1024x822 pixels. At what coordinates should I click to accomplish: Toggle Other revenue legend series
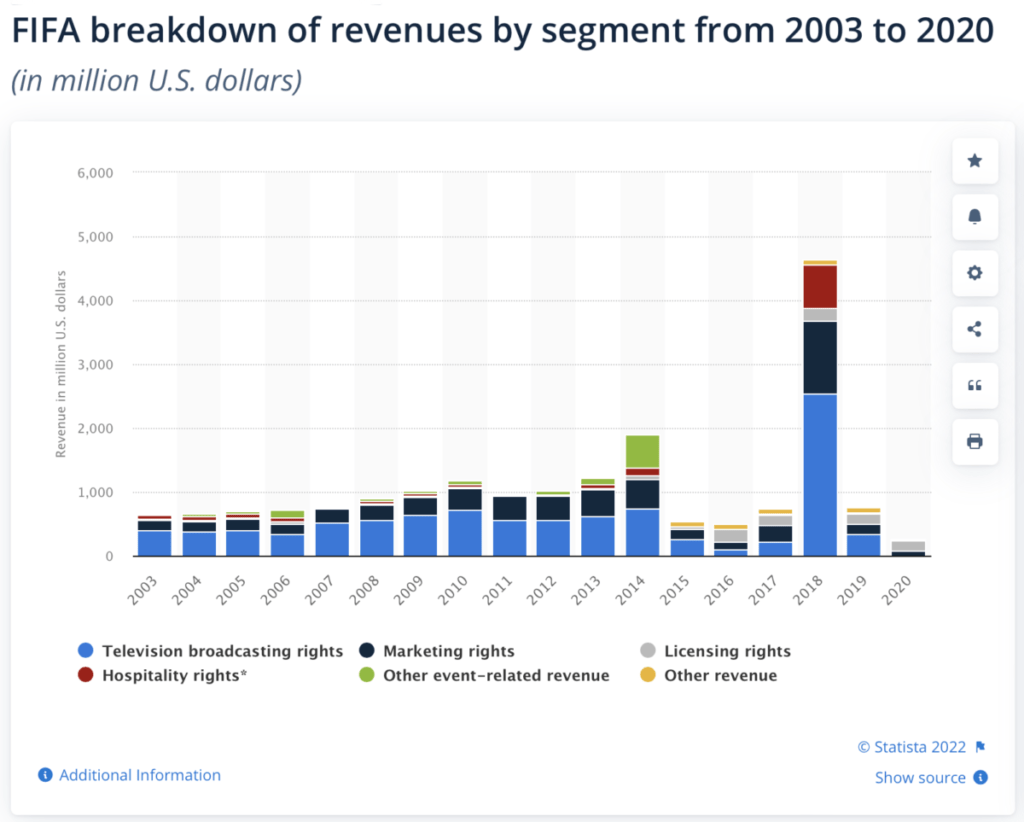click(709, 675)
